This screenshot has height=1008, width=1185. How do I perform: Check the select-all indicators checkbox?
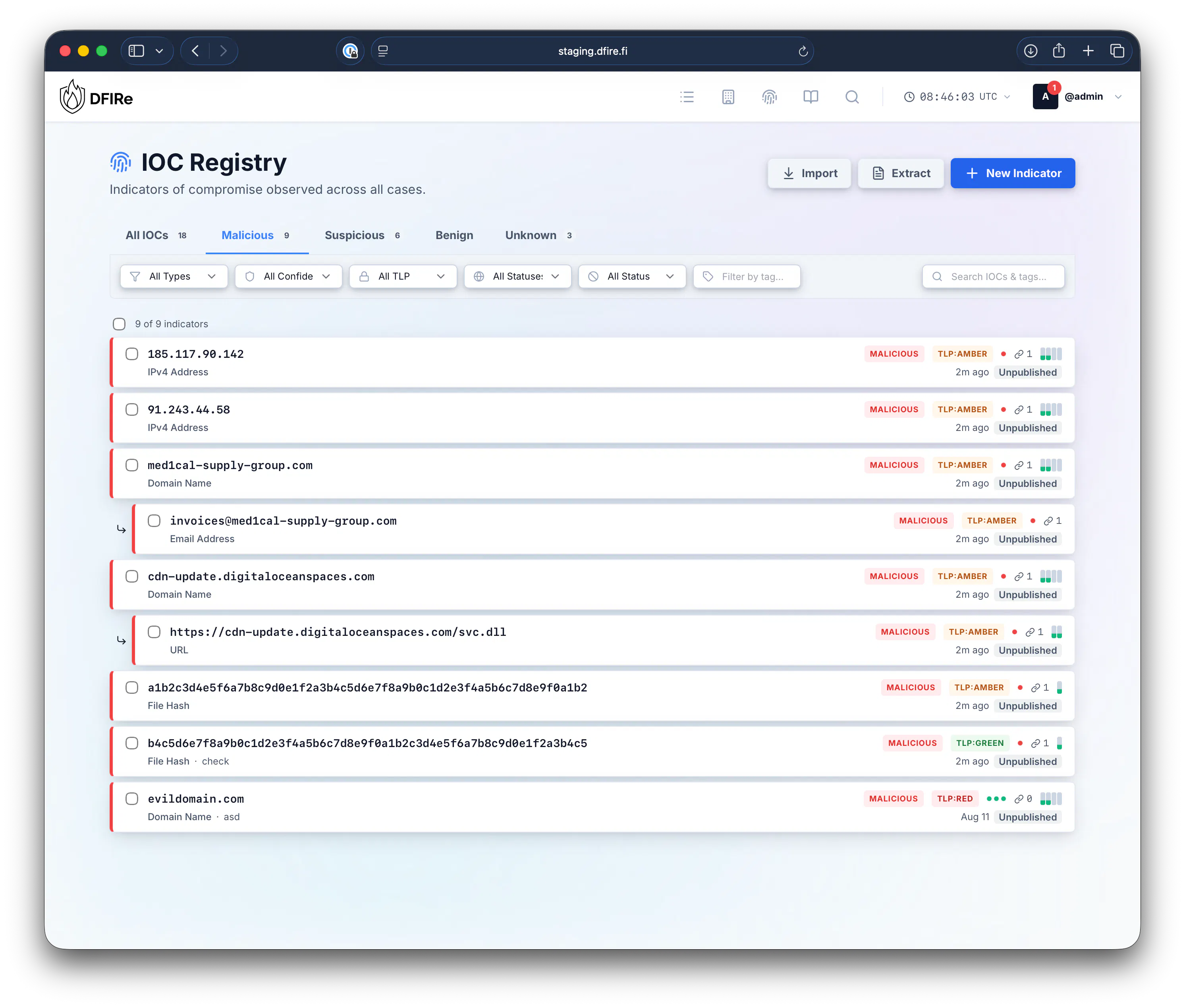(119, 324)
